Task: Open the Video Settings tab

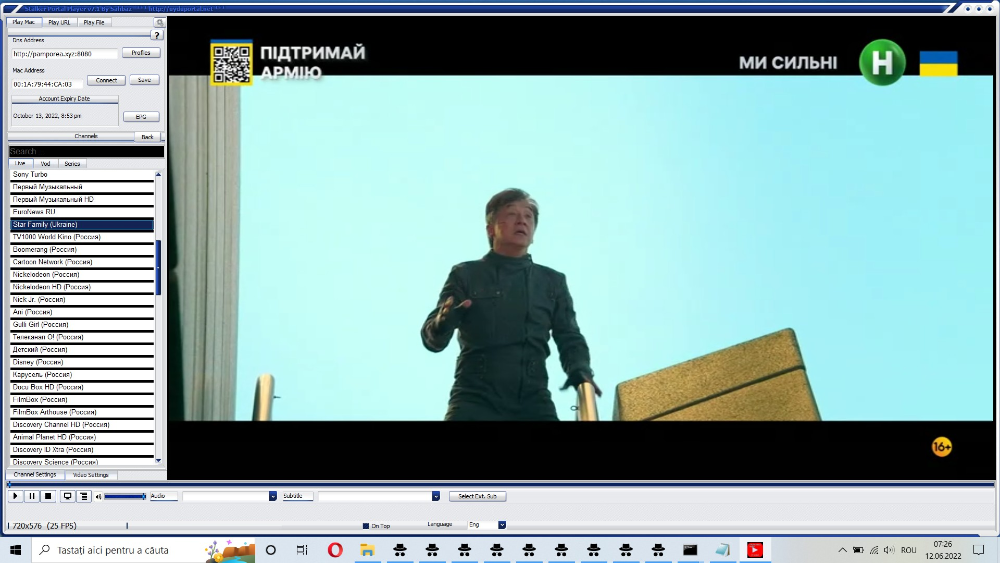Action: pyautogui.click(x=91, y=475)
